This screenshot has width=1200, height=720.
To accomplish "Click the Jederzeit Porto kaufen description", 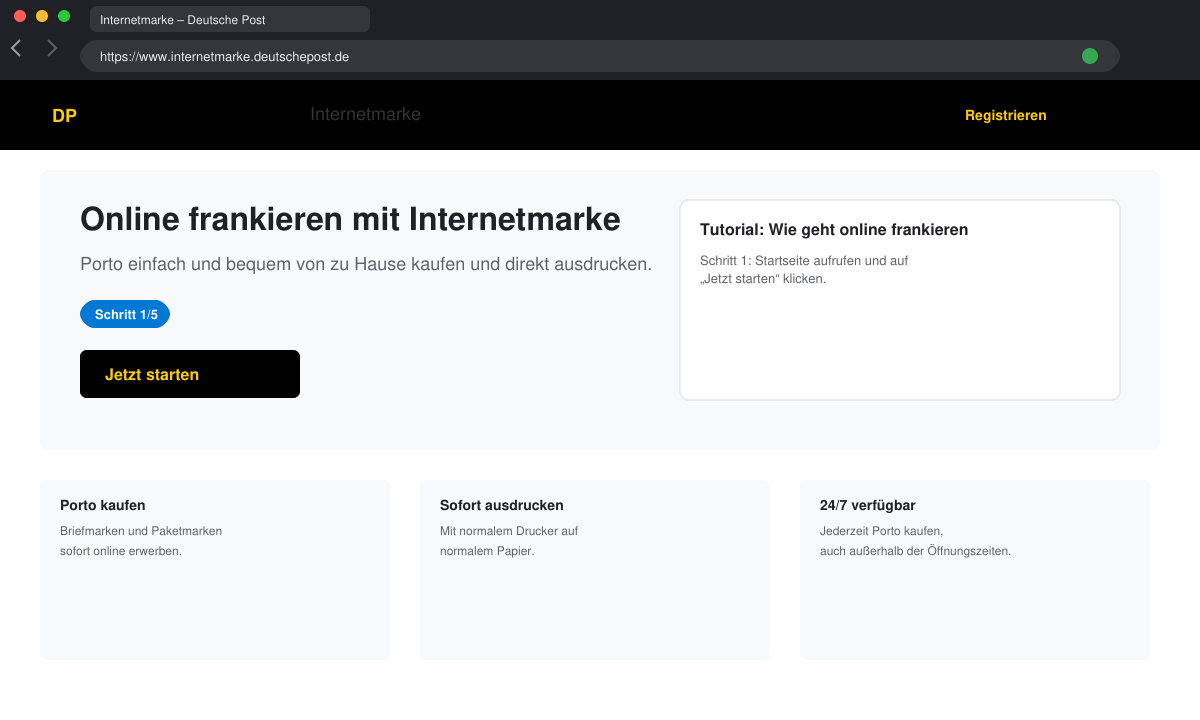I will tap(915, 541).
